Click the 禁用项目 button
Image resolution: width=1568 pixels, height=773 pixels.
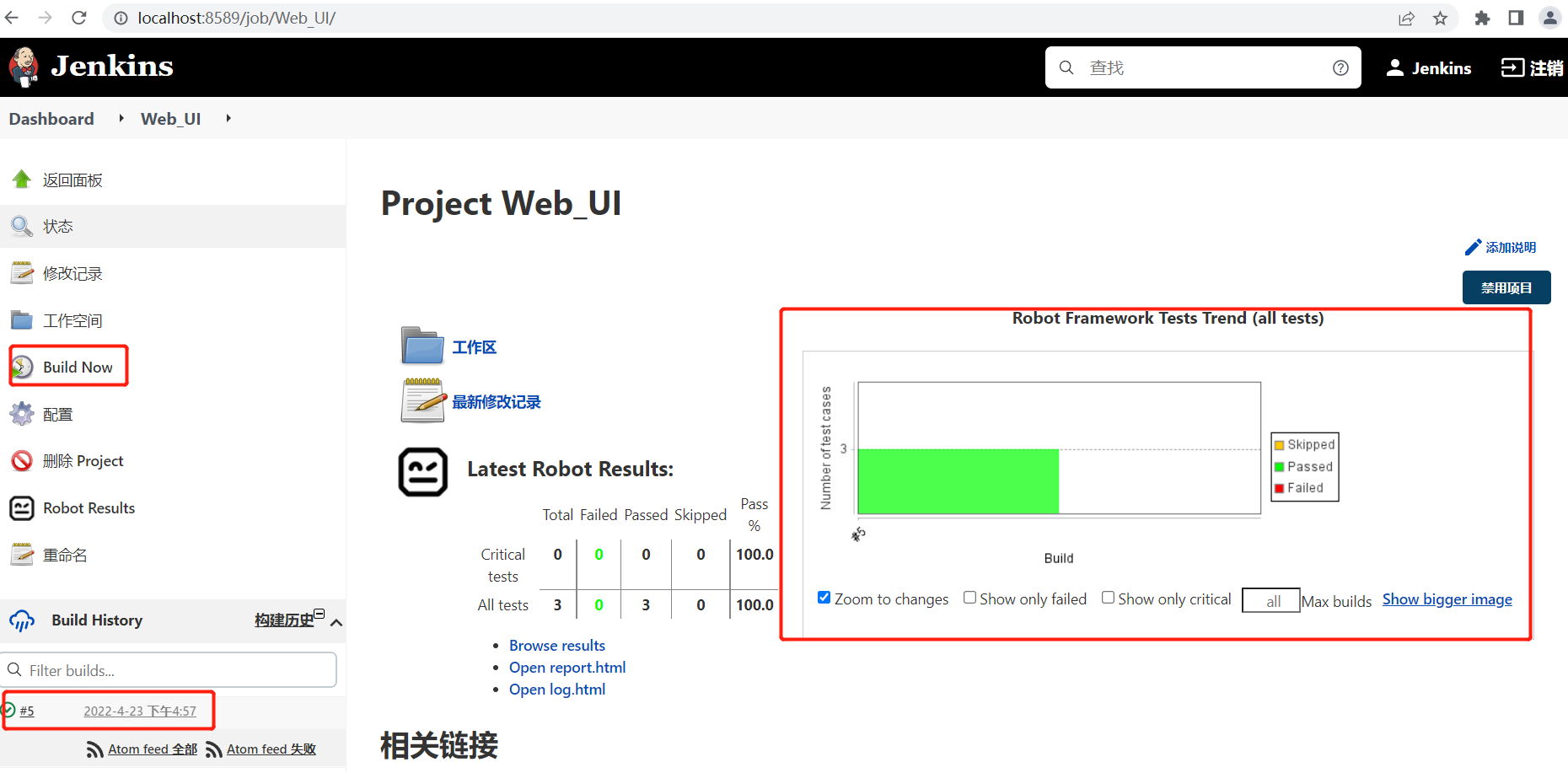pyautogui.click(x=1506, y=287)
